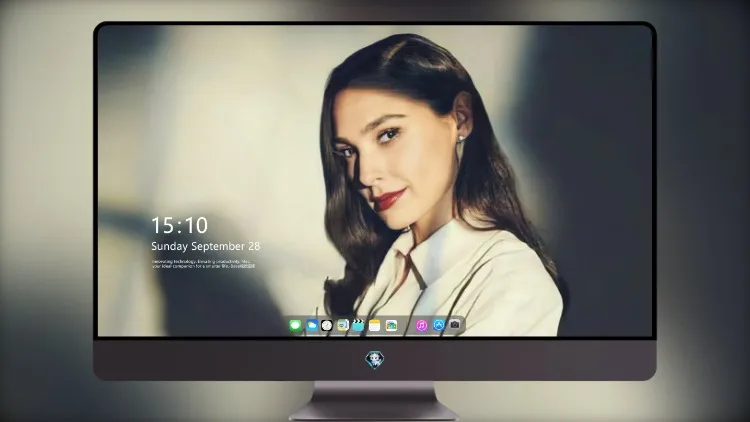
Task: Open the Photos gallery app in the dock
Action: pos(391,325)
